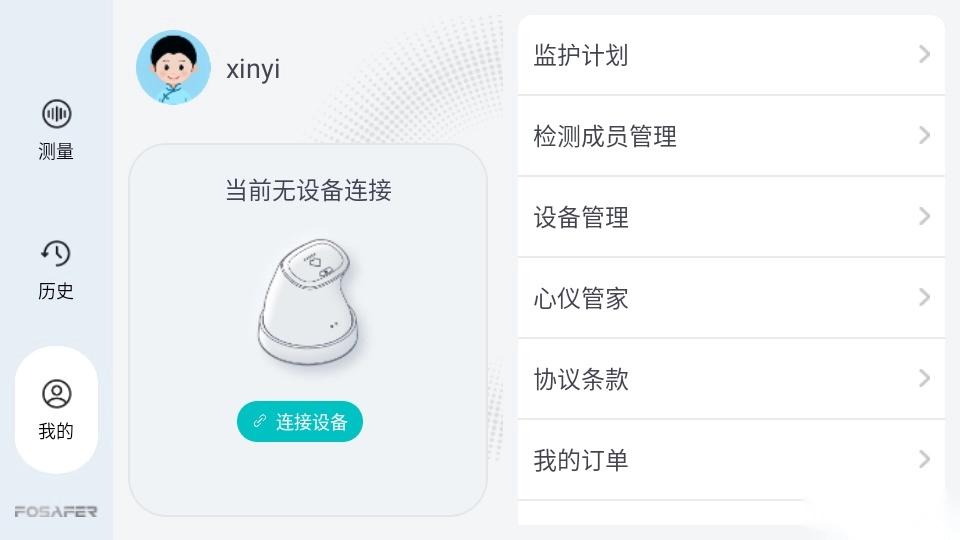Open the 检测成员管理 menu entry
The height and width of the screenshot is (540, 960).
pyautogui.click(x=605, y=136)
